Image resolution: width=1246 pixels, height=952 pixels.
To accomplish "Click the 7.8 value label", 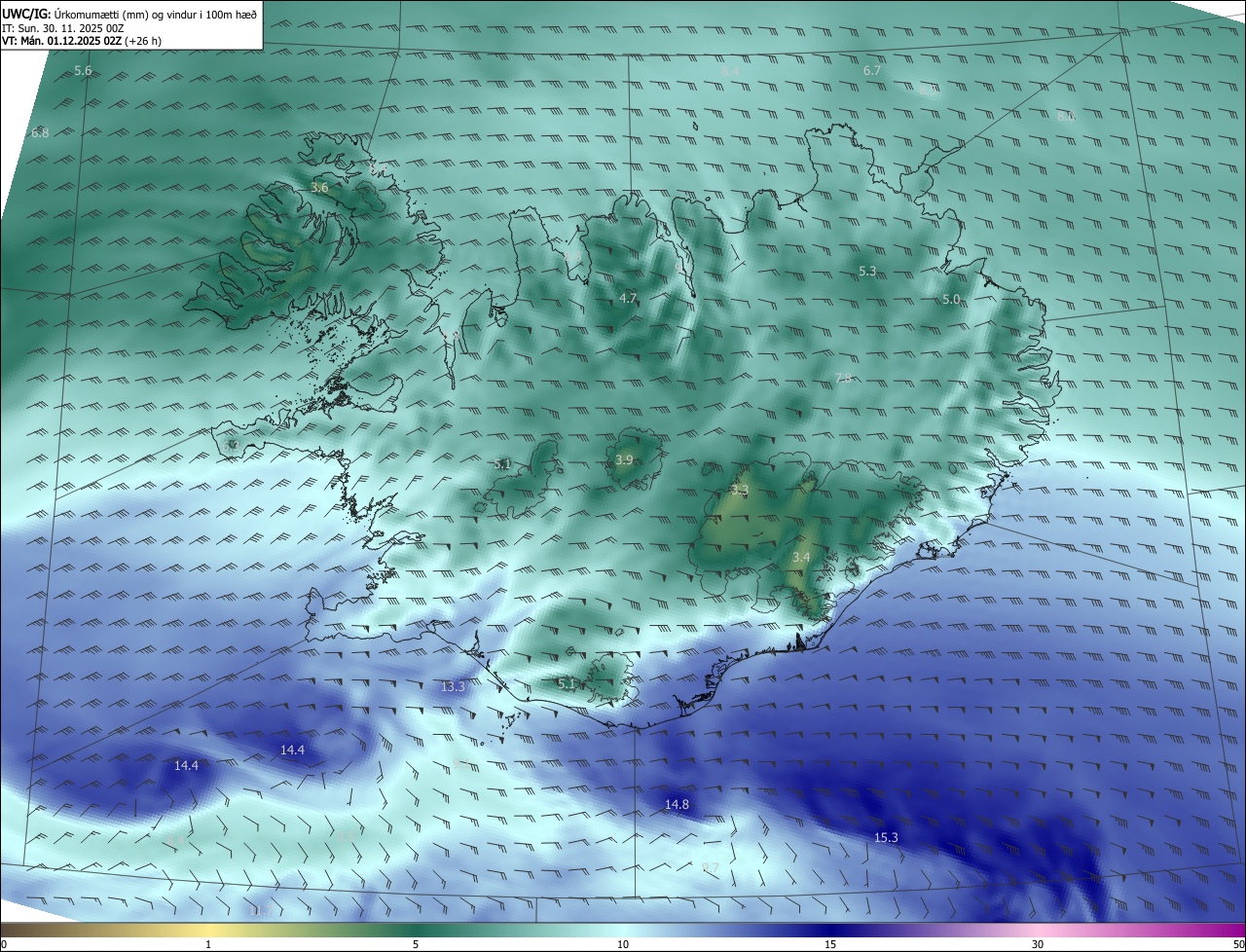I will point(844,379).
